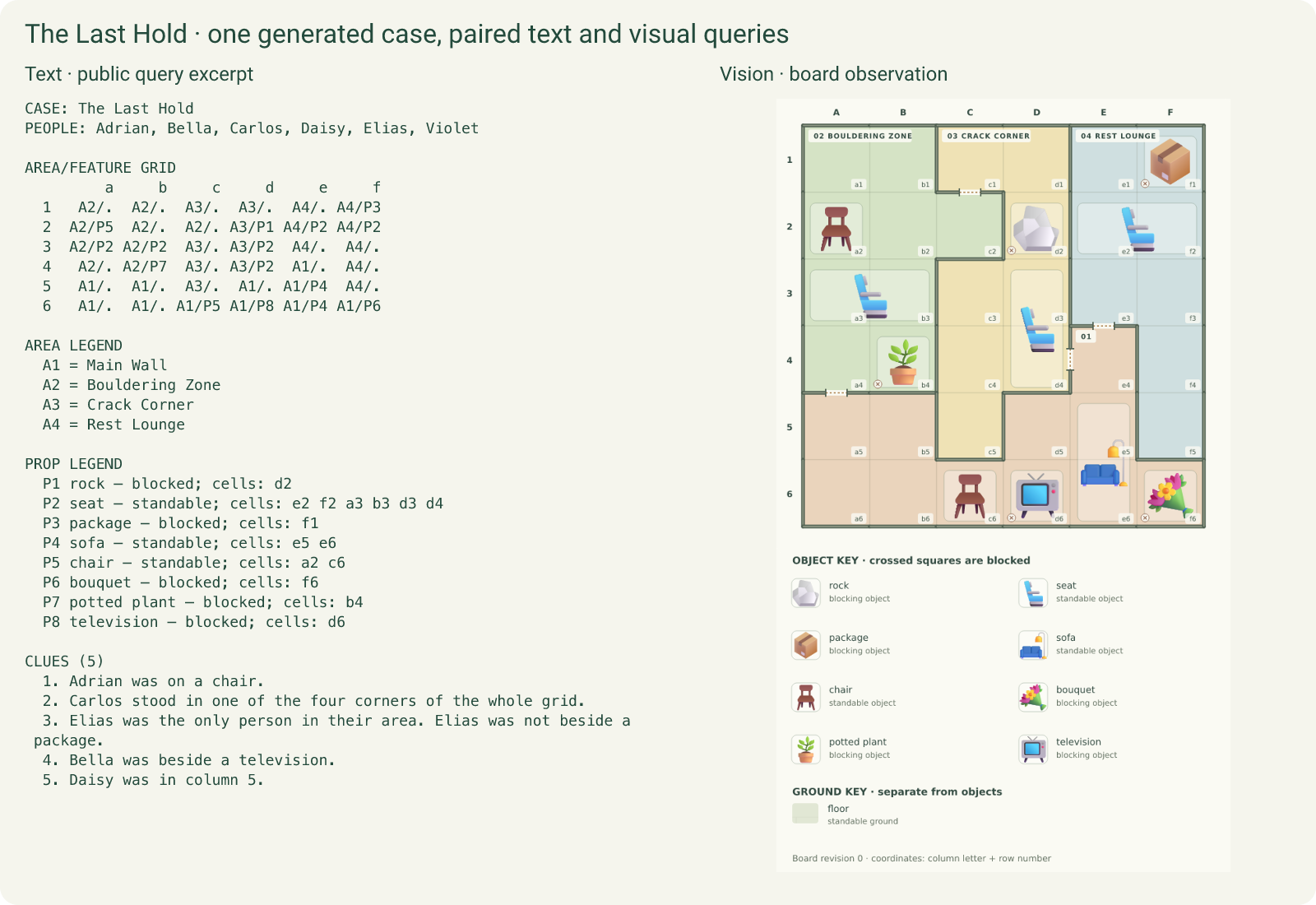The height and width of the screenshot is (905, 1316).
Task: Click the bouquet icon on board cell f6
Action: [x=1170, y=494]
